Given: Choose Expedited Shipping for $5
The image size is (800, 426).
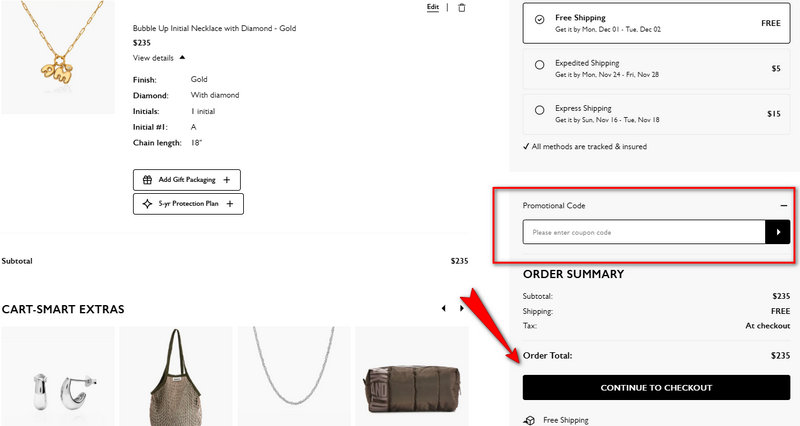Looking at the screenshot, I should point(540,65).
